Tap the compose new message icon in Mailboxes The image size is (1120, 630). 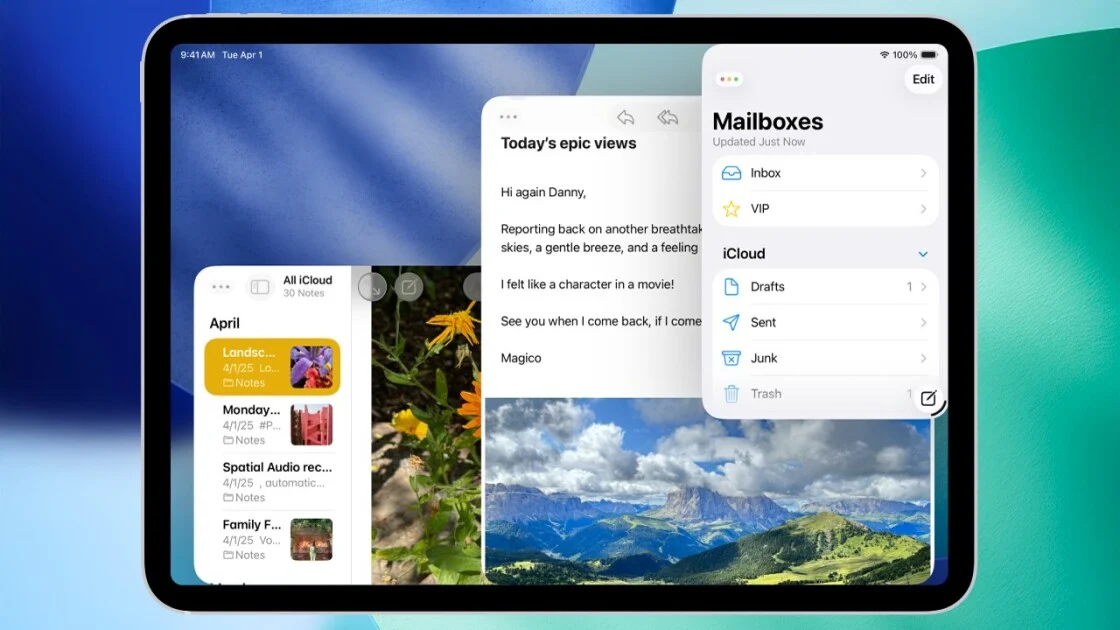point(928,398)
